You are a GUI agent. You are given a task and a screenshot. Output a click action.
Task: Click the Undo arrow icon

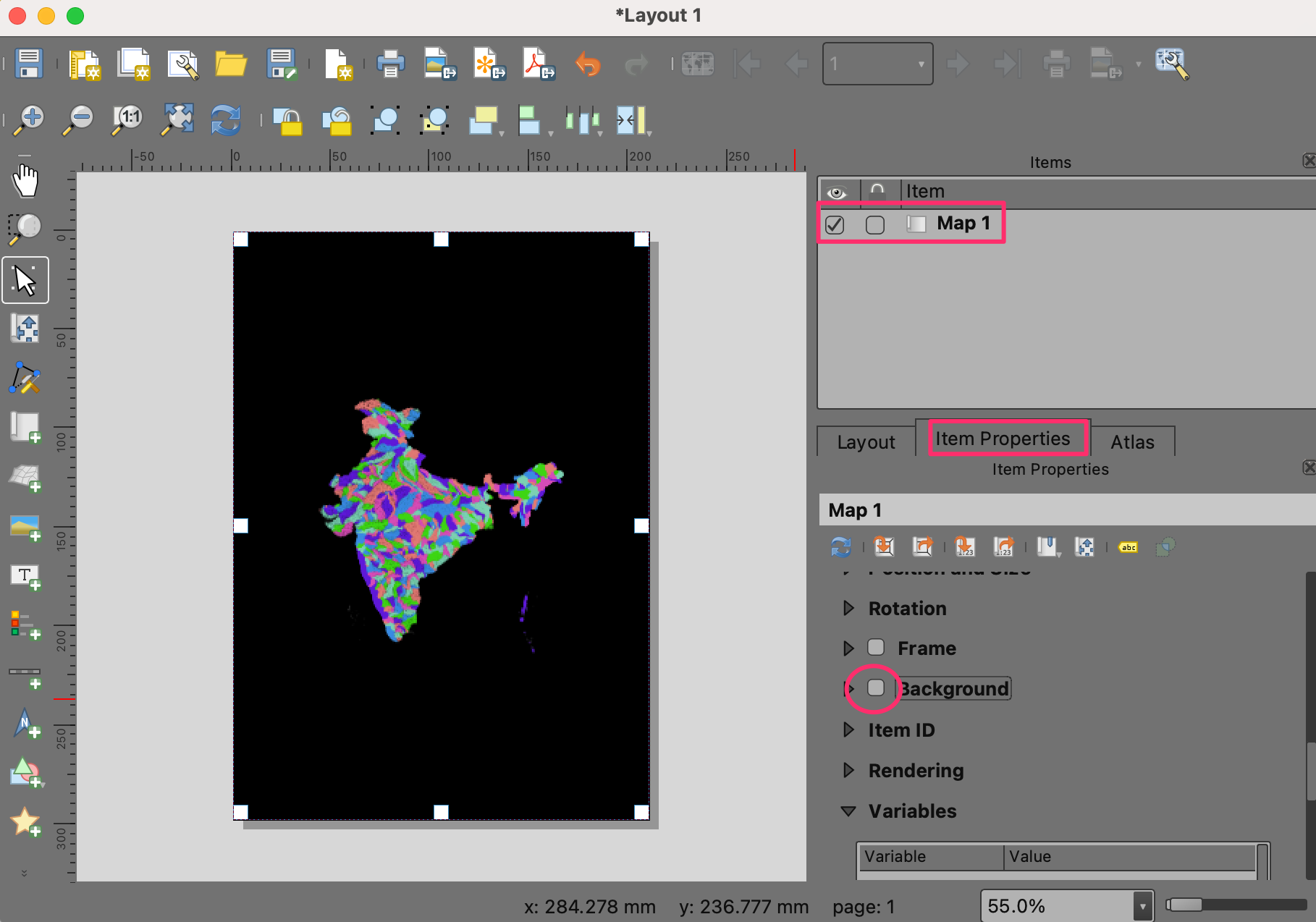588,64
